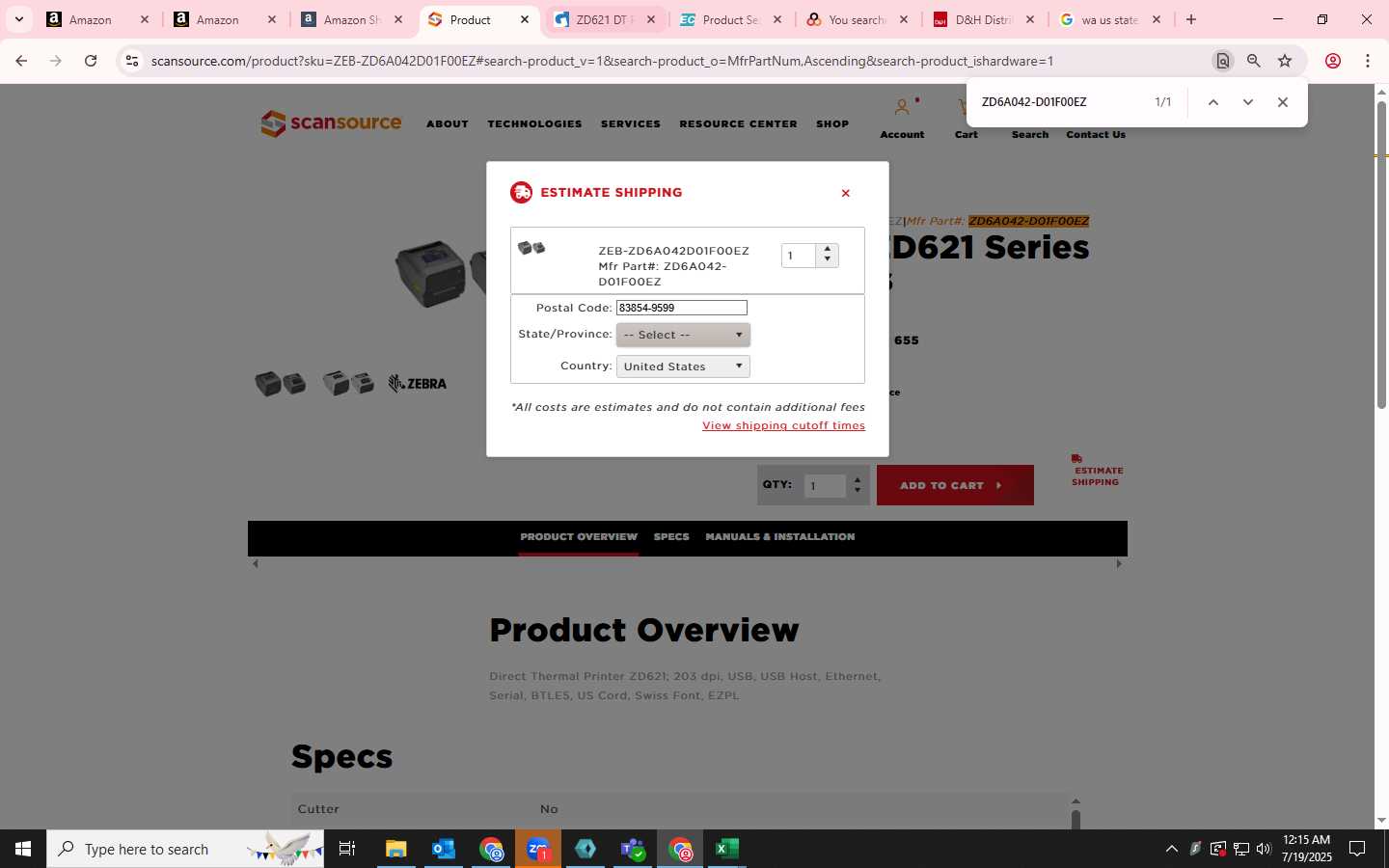The width and height of the screenshot is (1389, 868).
Task: Click browser back arrow
Action: click(x=21, y=61)
